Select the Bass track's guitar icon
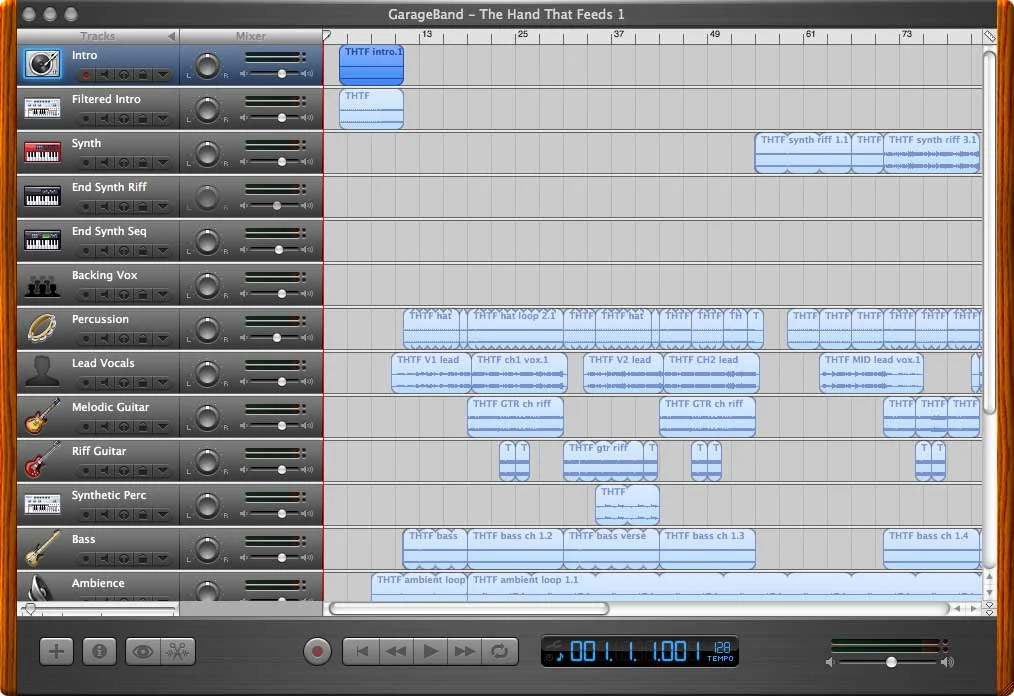1014x696 pixels. [x=42, y=548]
